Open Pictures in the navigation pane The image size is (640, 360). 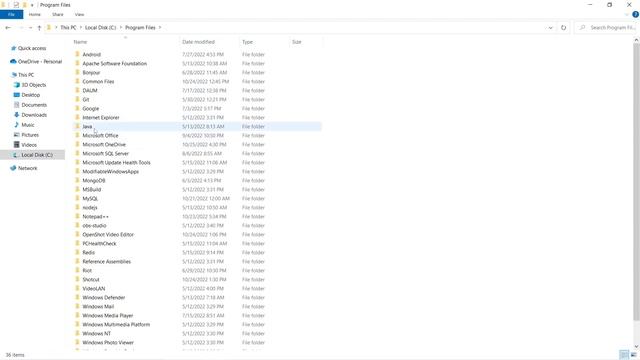click(30, 135)
